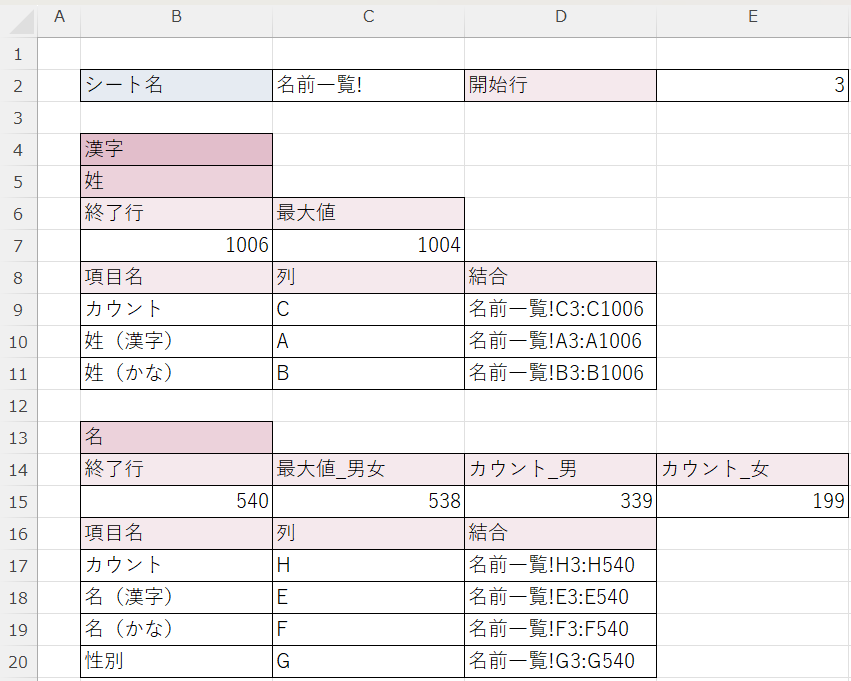Viewport: 851px width, 681px height.
Task: Select the 開始行 value cell showing 3
Action: click(x=752, y=86)
